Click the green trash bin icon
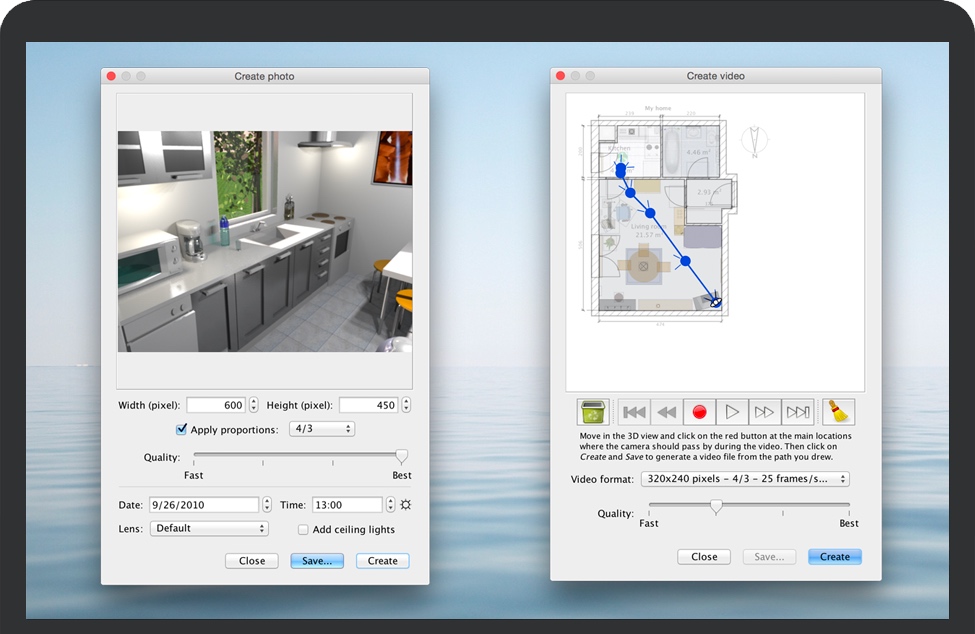Viewport: 975px width, 634px height. 592,412
